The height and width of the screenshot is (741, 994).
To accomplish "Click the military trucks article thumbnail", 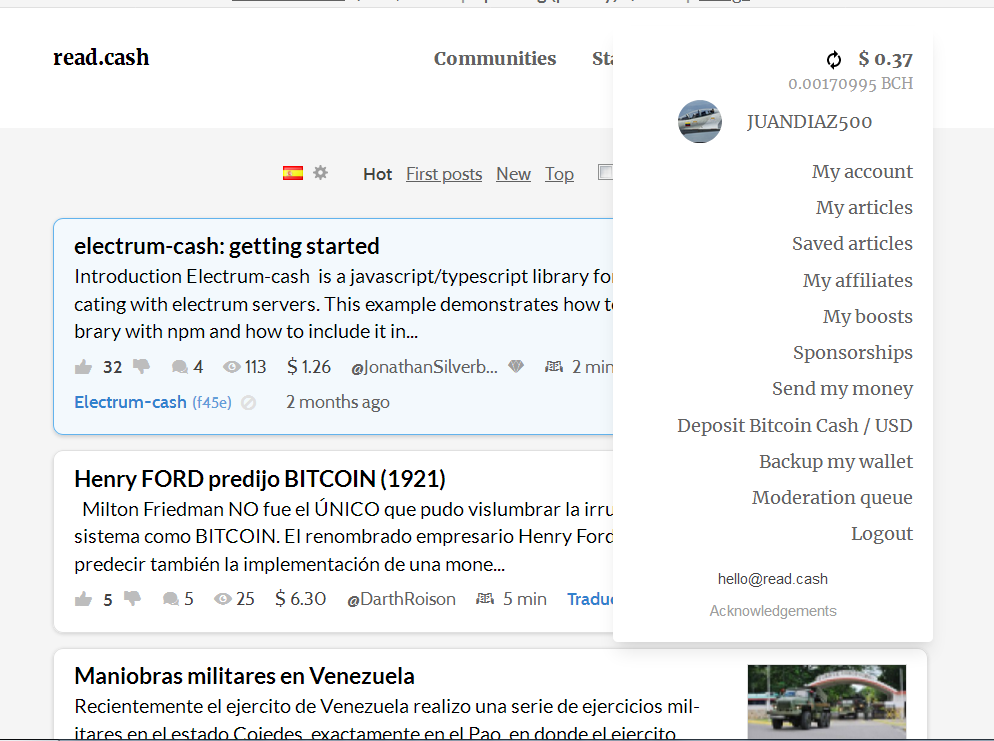I will point(827,702).
